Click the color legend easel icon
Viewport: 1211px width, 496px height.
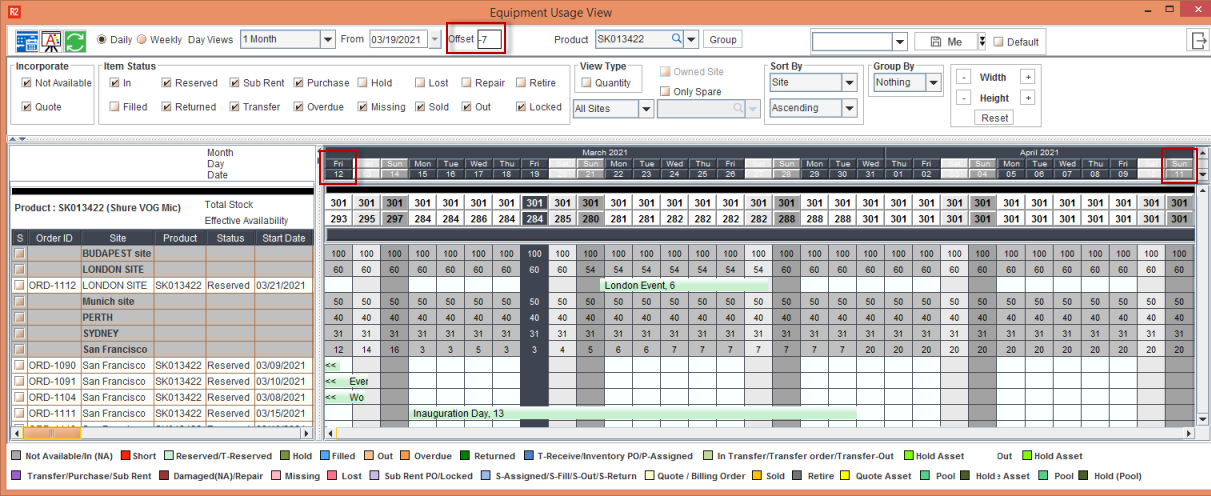coord(51,41)
